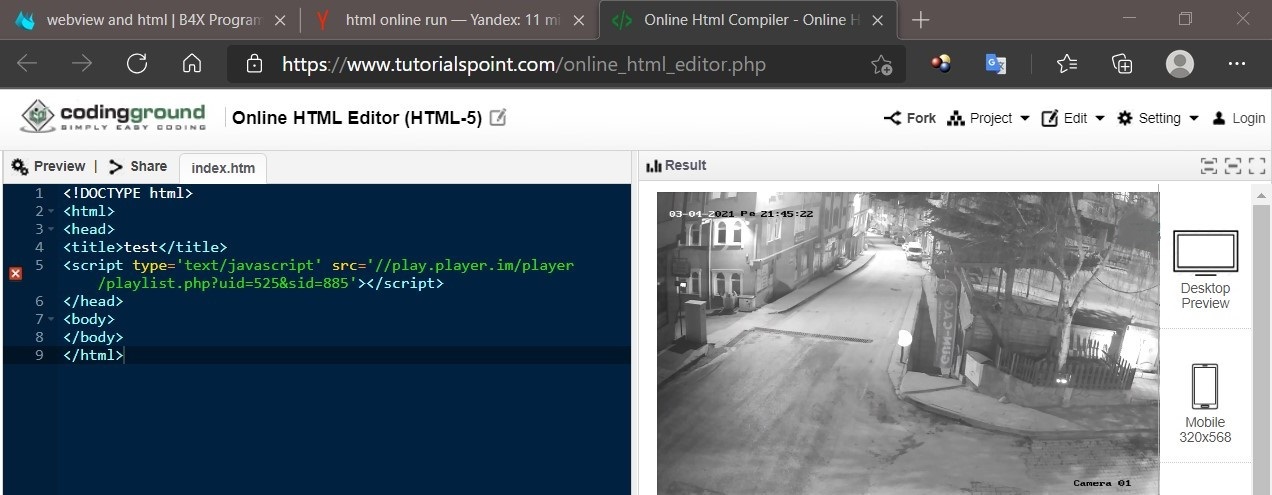
Task: Click the camera video feed in result
Action: pyautogui.click(x=907, y=343)
